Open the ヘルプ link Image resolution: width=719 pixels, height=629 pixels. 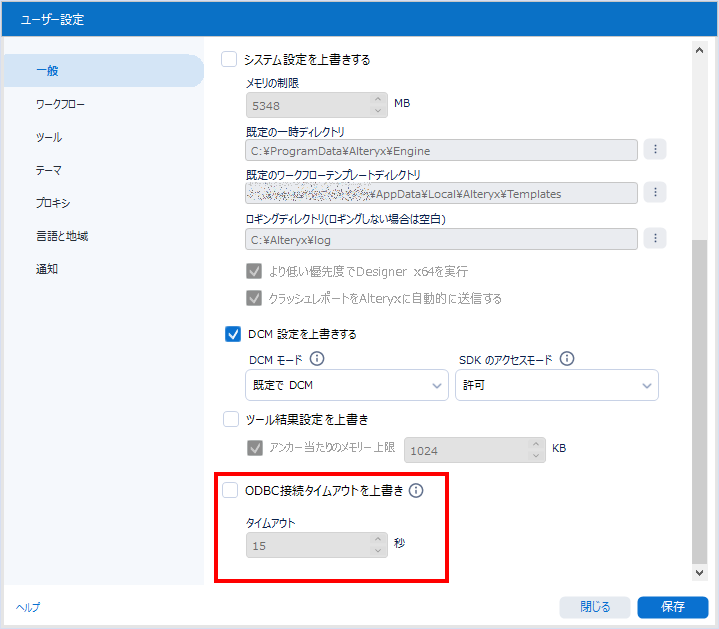(28, 607)
